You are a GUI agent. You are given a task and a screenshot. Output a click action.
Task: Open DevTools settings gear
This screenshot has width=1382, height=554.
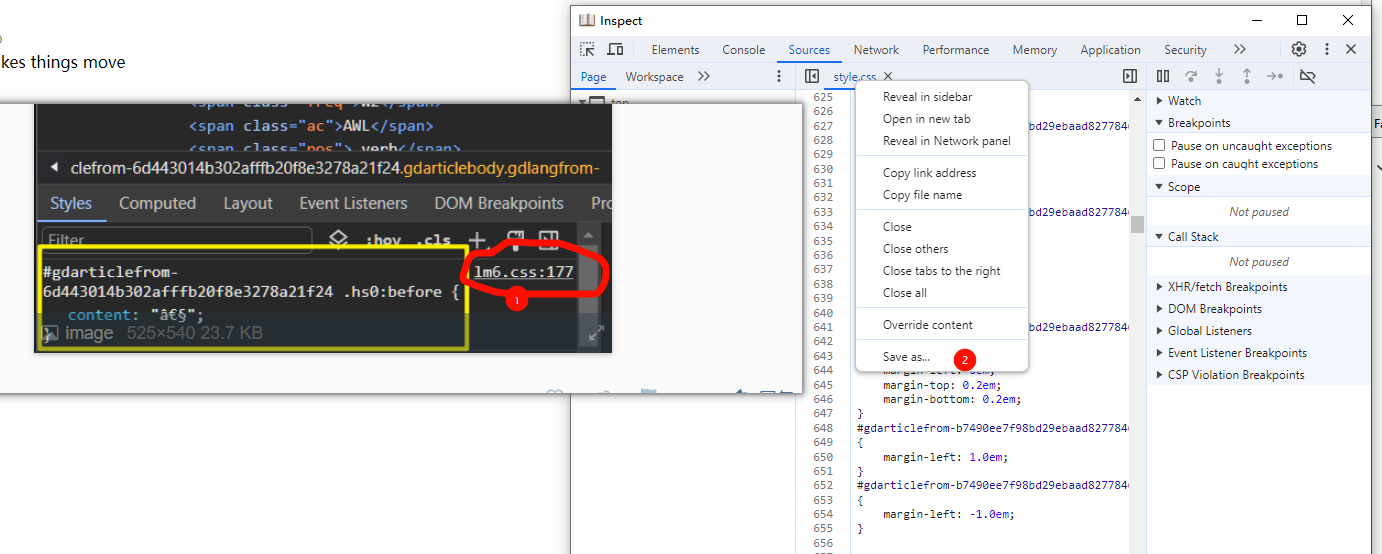1299,50
